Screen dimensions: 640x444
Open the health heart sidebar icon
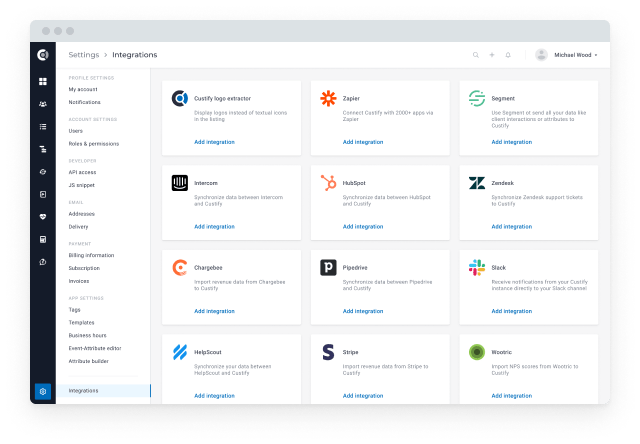click(43, 217)
